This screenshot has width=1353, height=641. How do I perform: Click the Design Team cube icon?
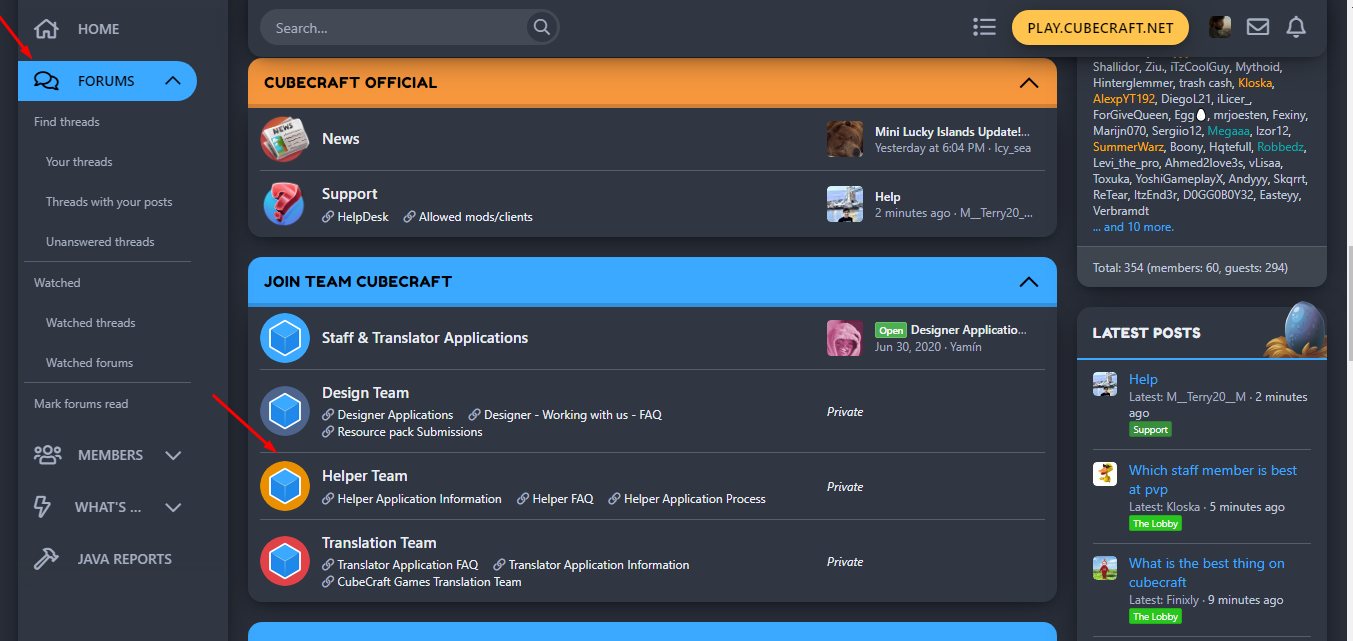point(285,411)
